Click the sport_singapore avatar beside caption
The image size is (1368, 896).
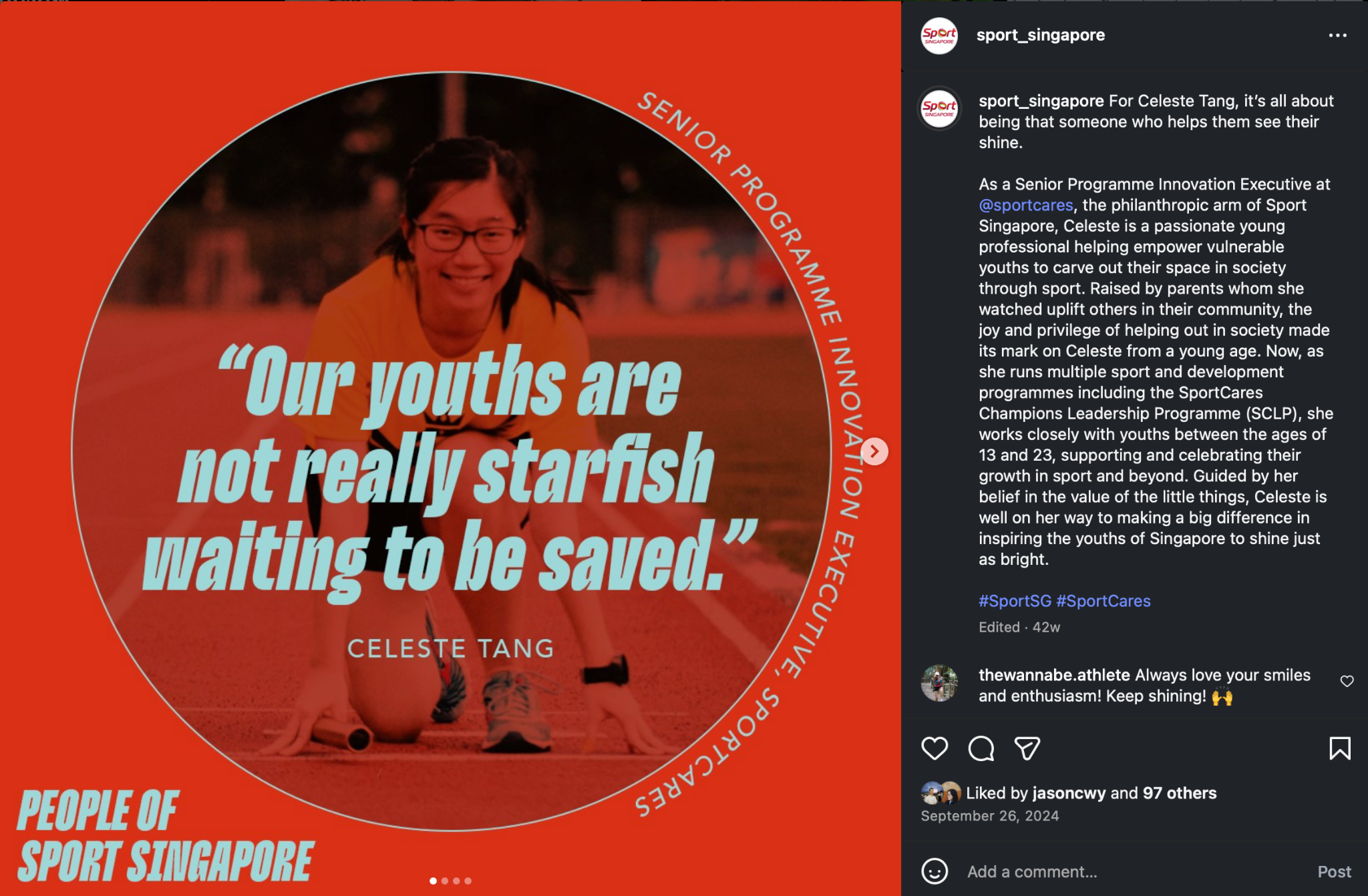coord(939,108)
